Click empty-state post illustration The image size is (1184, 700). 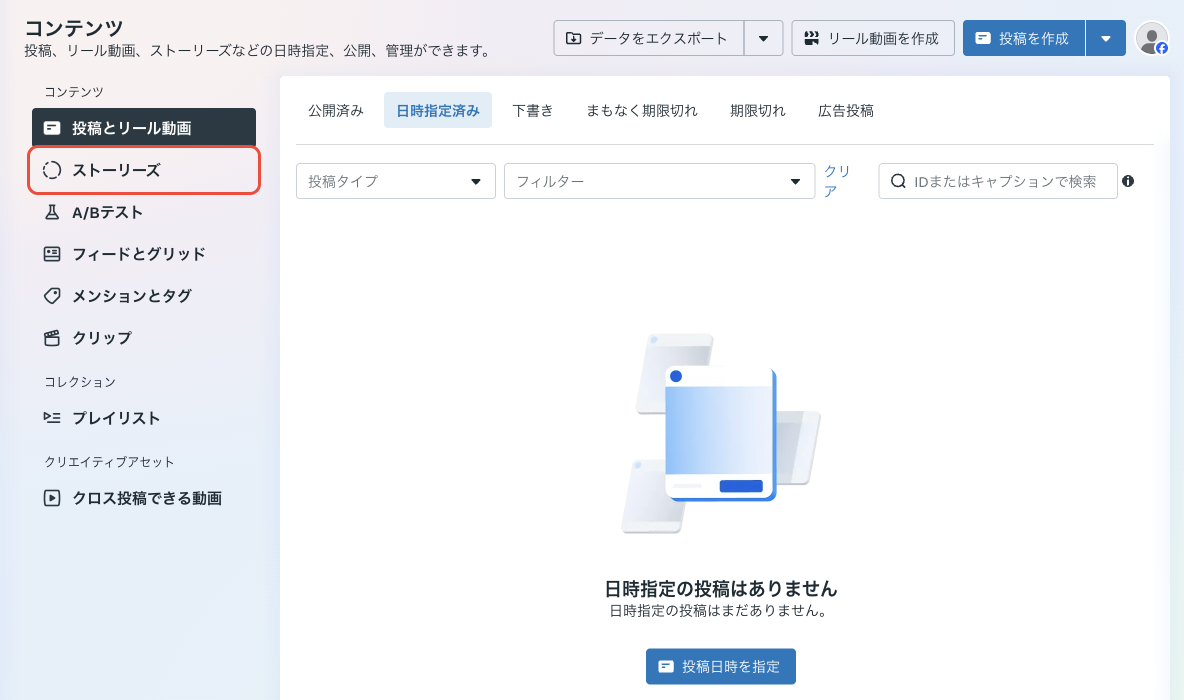point(720,433)
